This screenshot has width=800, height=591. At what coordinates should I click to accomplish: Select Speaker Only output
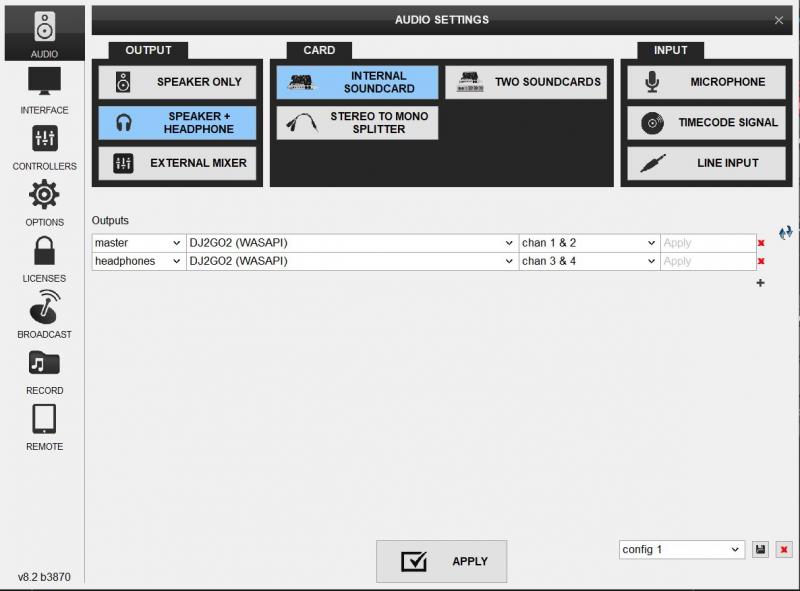pos(177,82)
